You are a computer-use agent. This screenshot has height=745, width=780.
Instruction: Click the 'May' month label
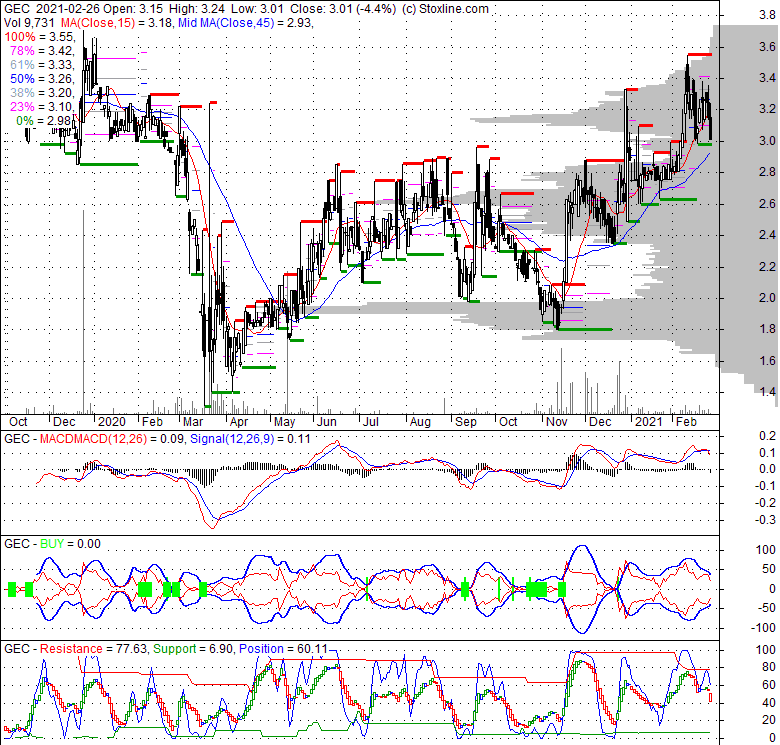[285, 422]
